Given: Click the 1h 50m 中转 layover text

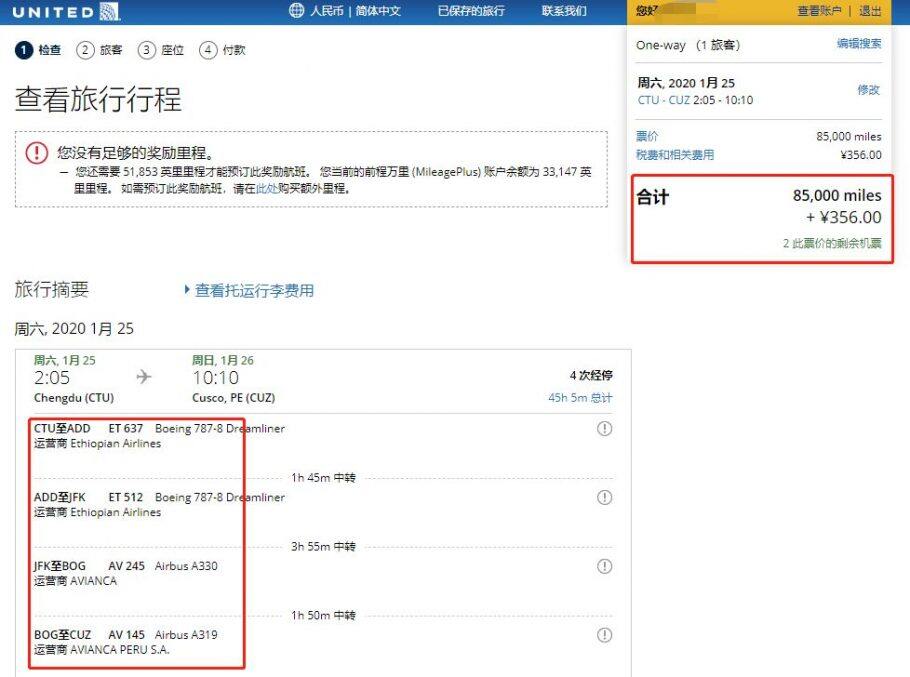Looking at the screenshot, I should coord(323,616).
